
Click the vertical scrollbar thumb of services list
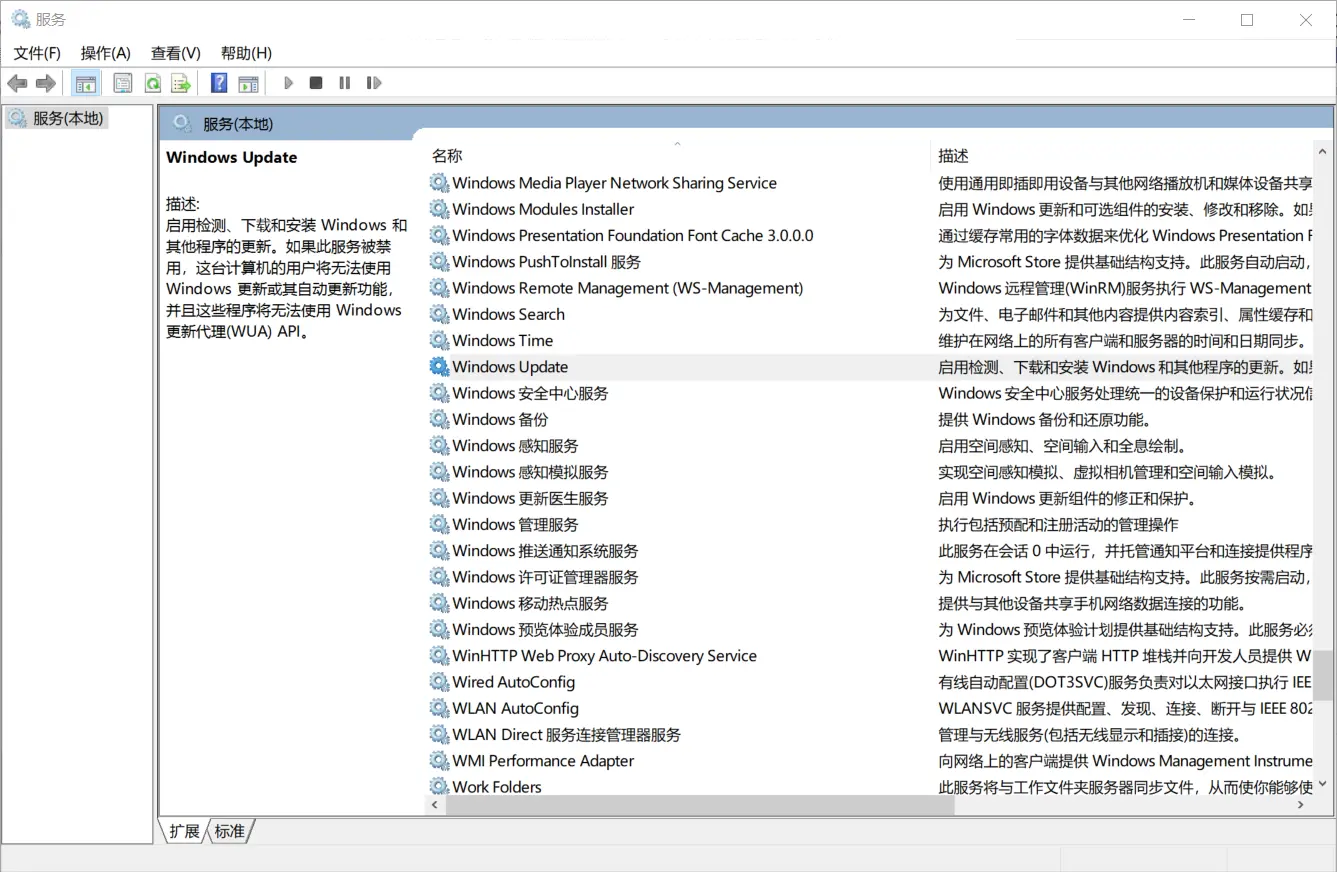[x=1323, y=675]
